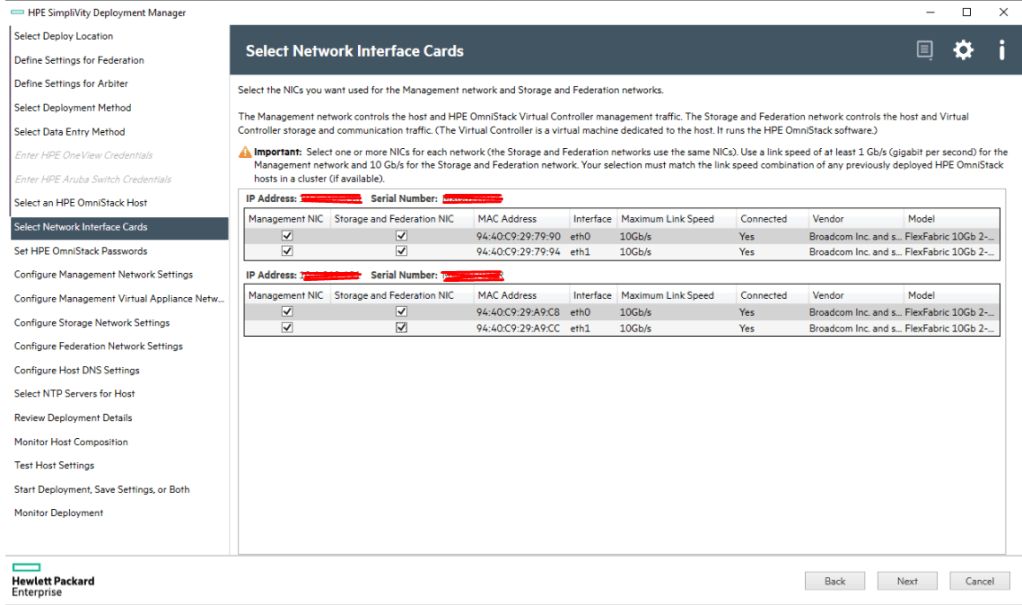
Task: Maximize the Deployment Manager window
Action: pyautogui.click(x=966, y=12)
